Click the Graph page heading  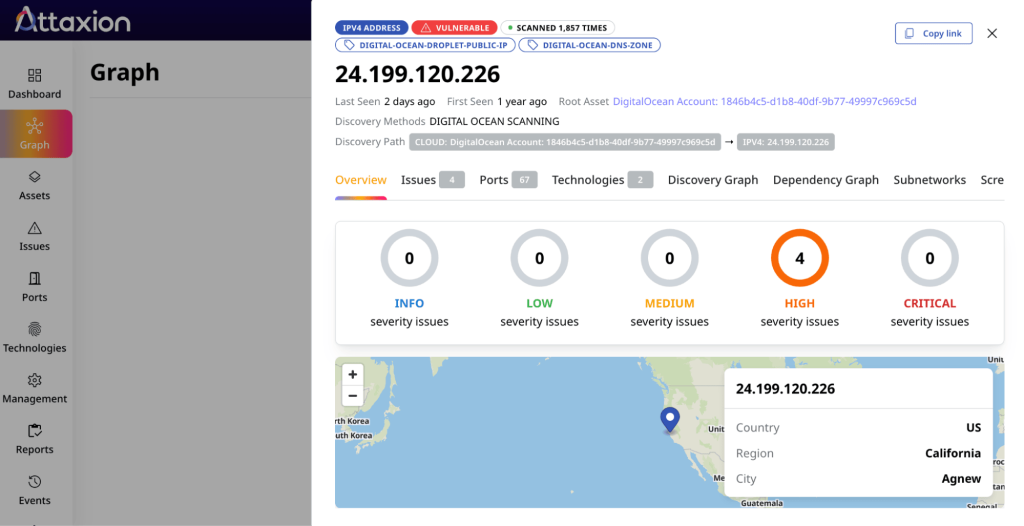pos(125,73)
